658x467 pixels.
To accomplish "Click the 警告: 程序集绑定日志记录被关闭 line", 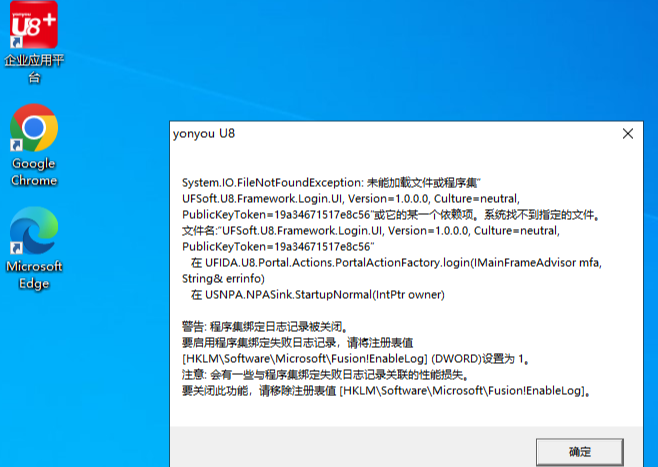I will pyautogui.click(x=265, y=326).
